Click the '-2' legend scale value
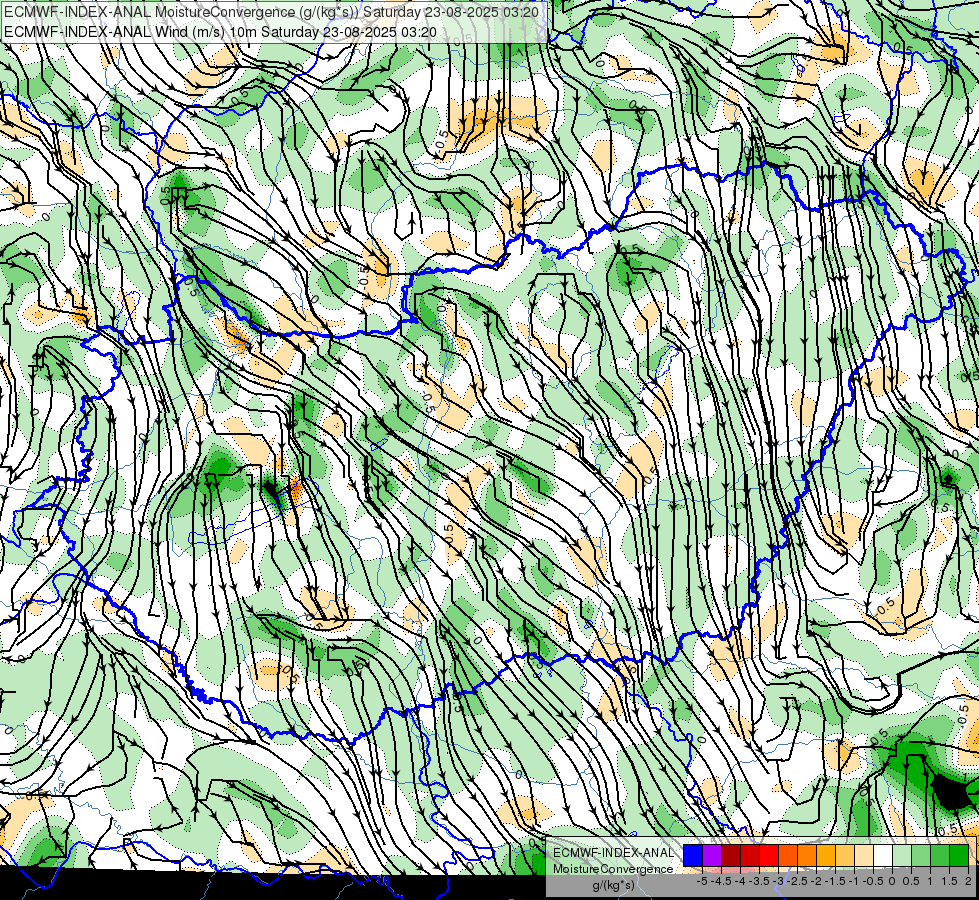 817,881
